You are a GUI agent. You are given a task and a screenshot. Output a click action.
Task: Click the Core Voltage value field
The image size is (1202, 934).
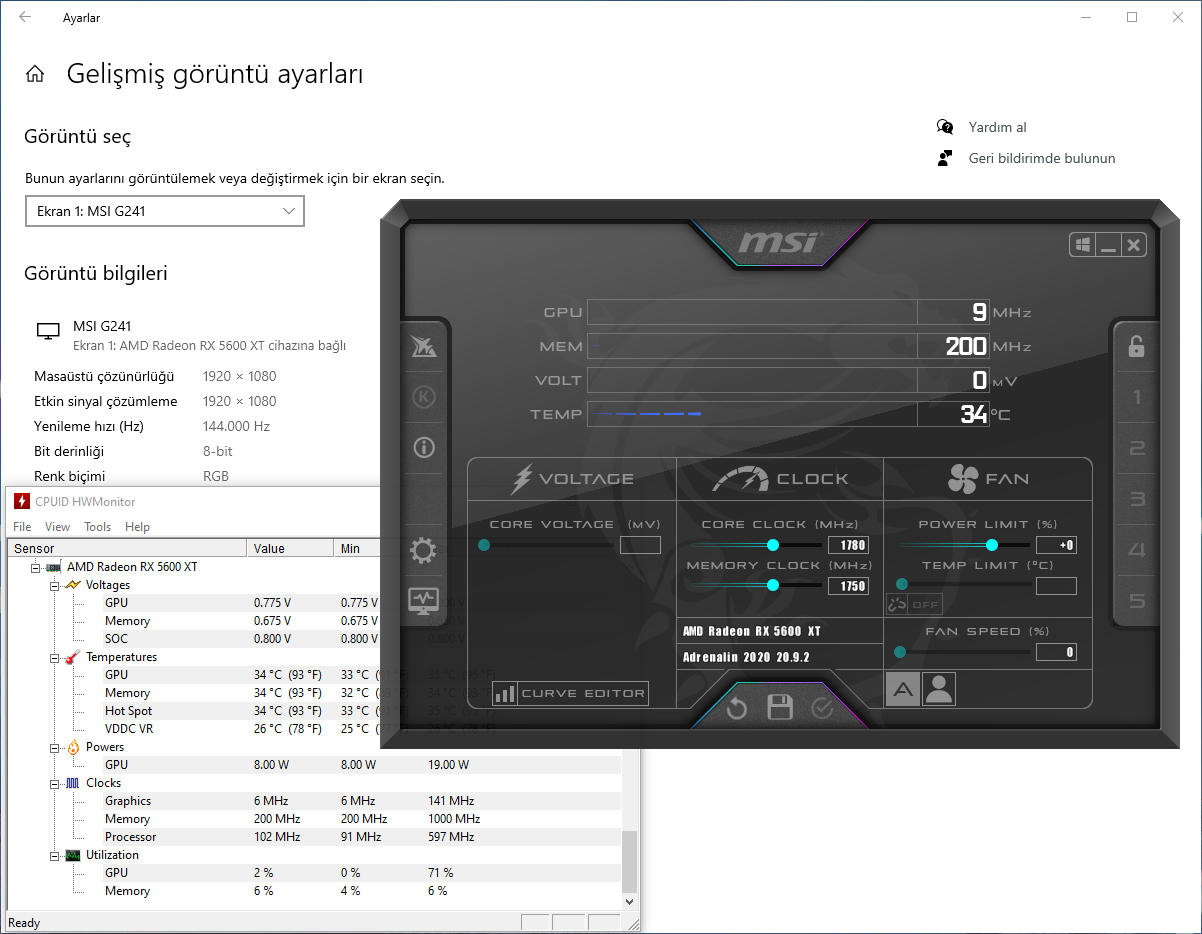640,545
